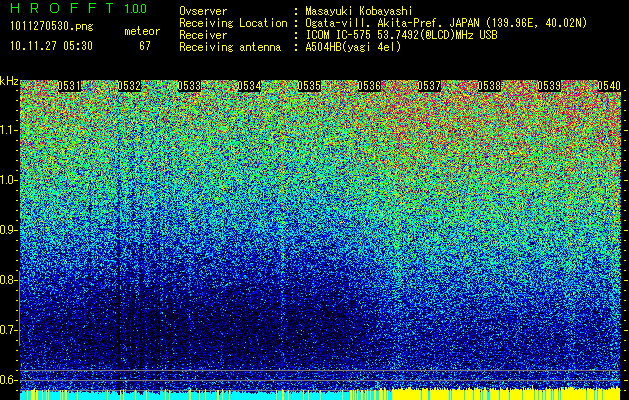Click the Ogata-vill. Akita-Pref. JAPAN location text
This screenshot has width=629, height=400.
(x=446, y=23)
